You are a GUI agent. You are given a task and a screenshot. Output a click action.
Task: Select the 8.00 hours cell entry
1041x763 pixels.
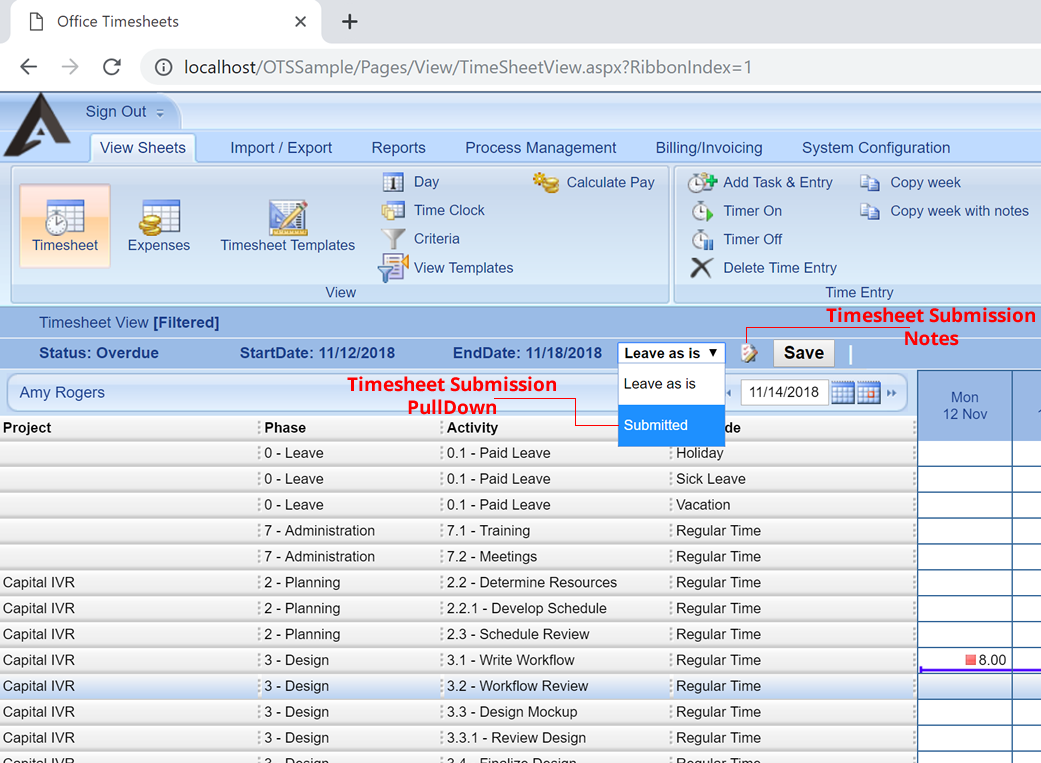[985, 660]
